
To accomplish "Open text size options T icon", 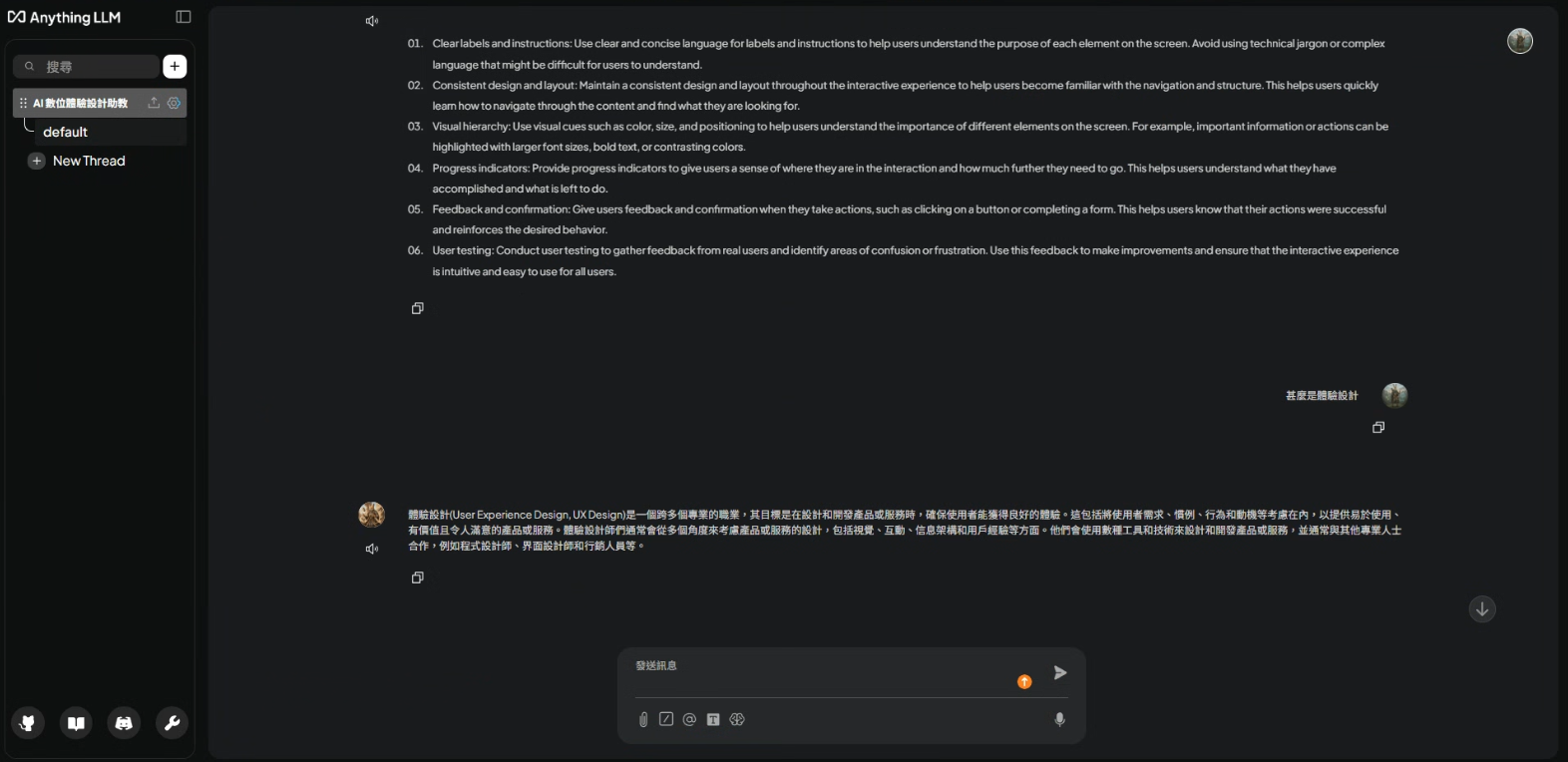I will point(713,719).
